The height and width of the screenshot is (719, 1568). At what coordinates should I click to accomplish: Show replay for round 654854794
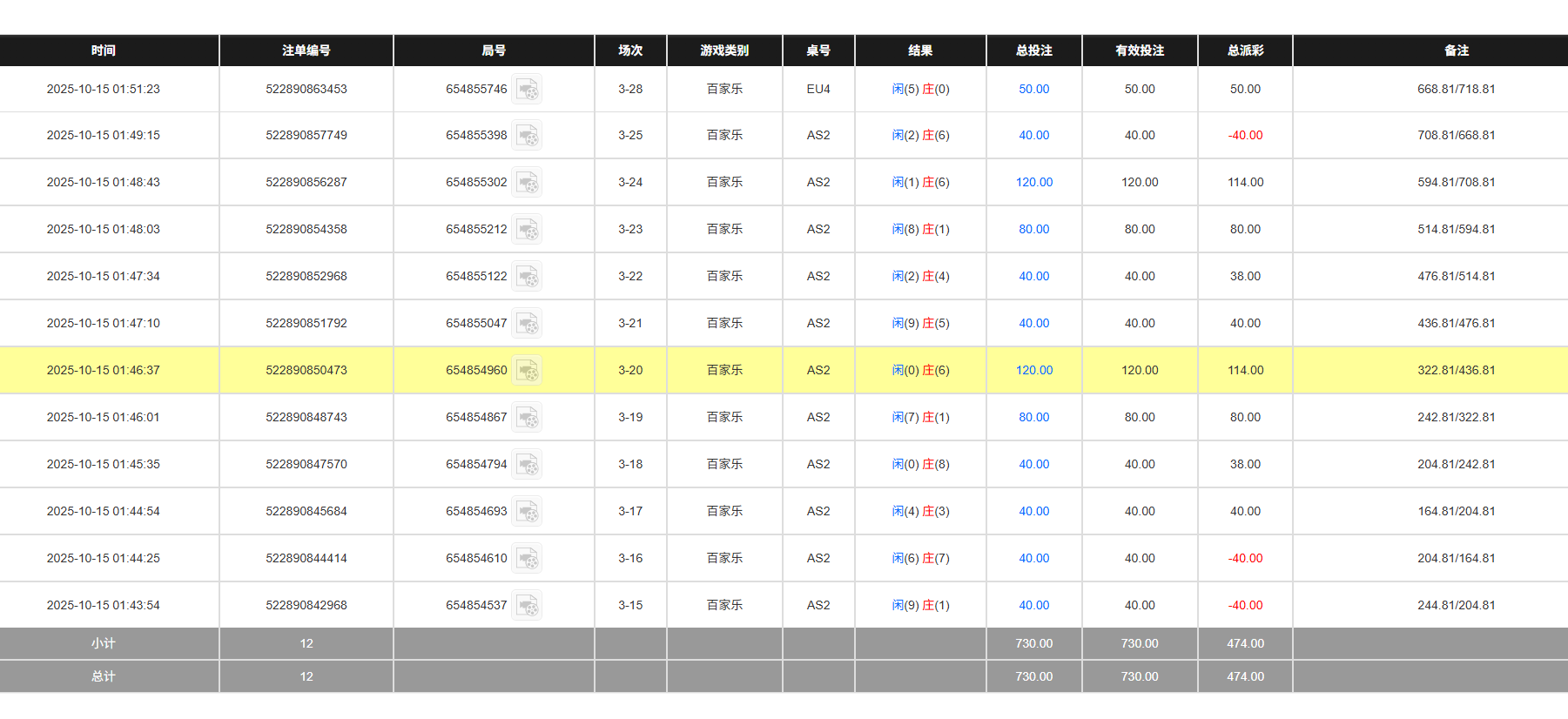(x=527, y=465)
